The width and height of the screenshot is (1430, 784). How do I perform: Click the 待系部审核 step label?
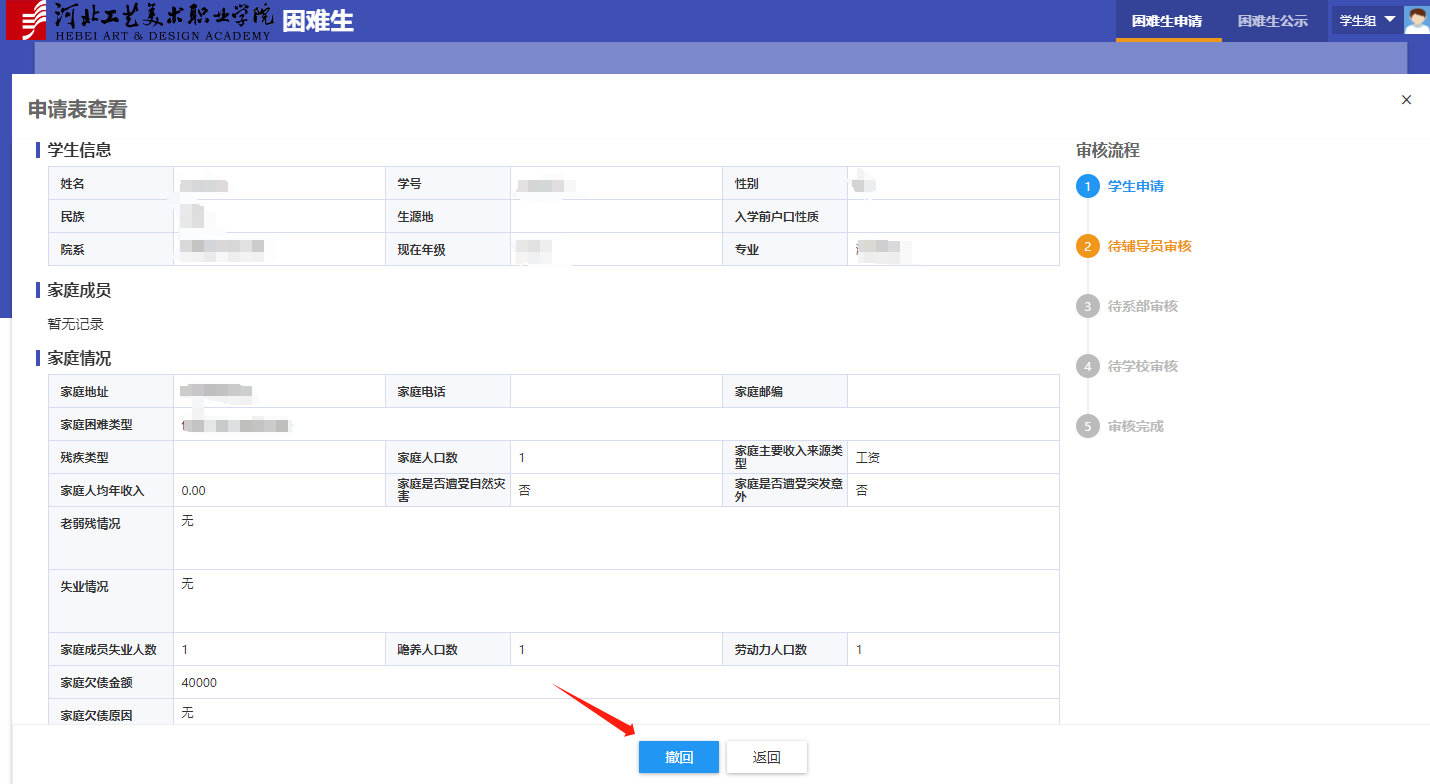click(x=1142, y=306)
